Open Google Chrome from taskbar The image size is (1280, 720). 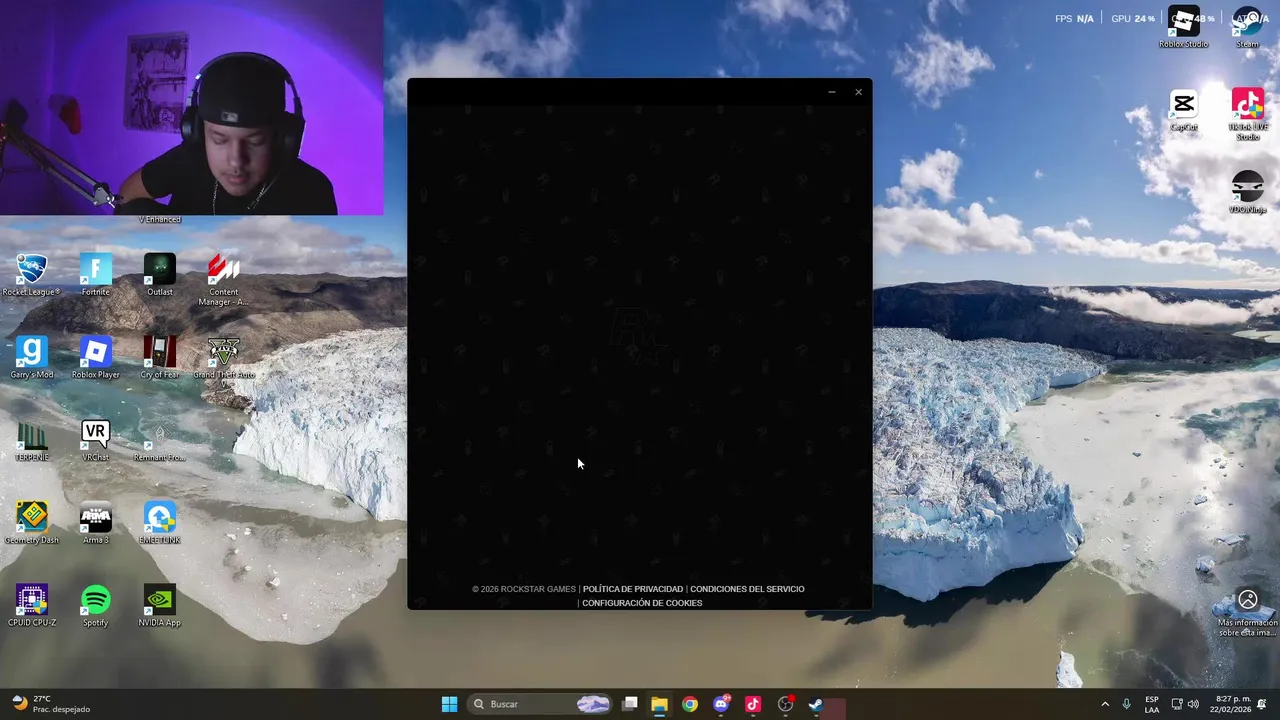click(690, 704)
